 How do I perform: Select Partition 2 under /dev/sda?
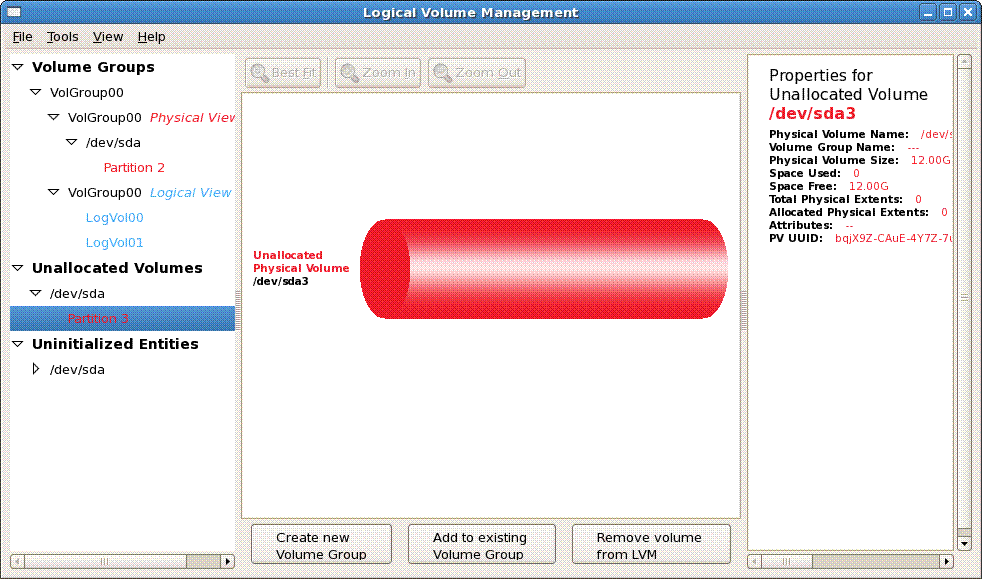click(134, 167)
